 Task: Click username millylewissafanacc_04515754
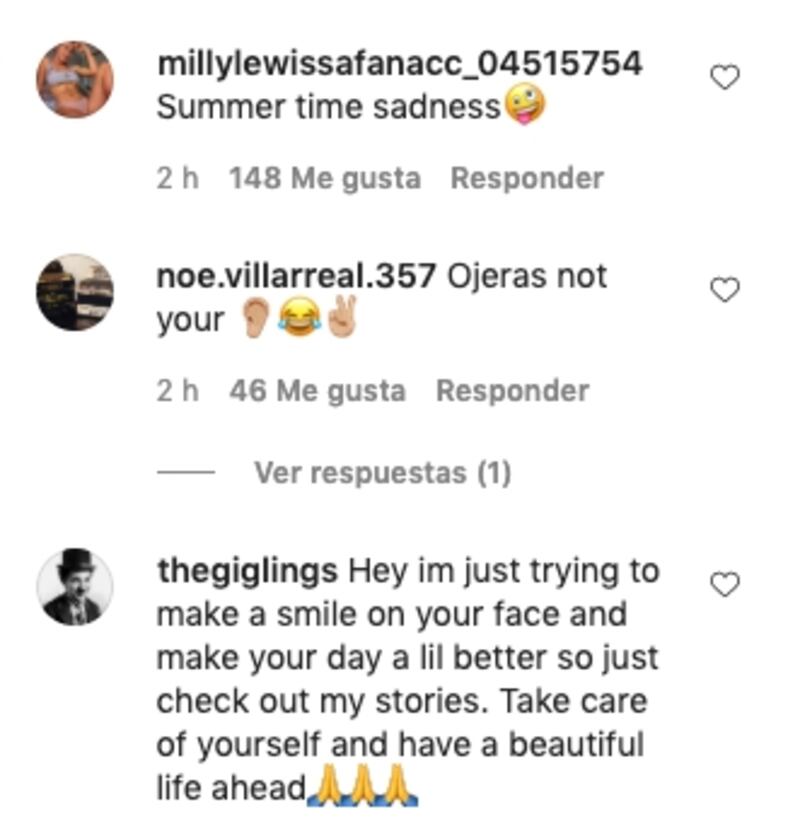(x=399, y=64)
